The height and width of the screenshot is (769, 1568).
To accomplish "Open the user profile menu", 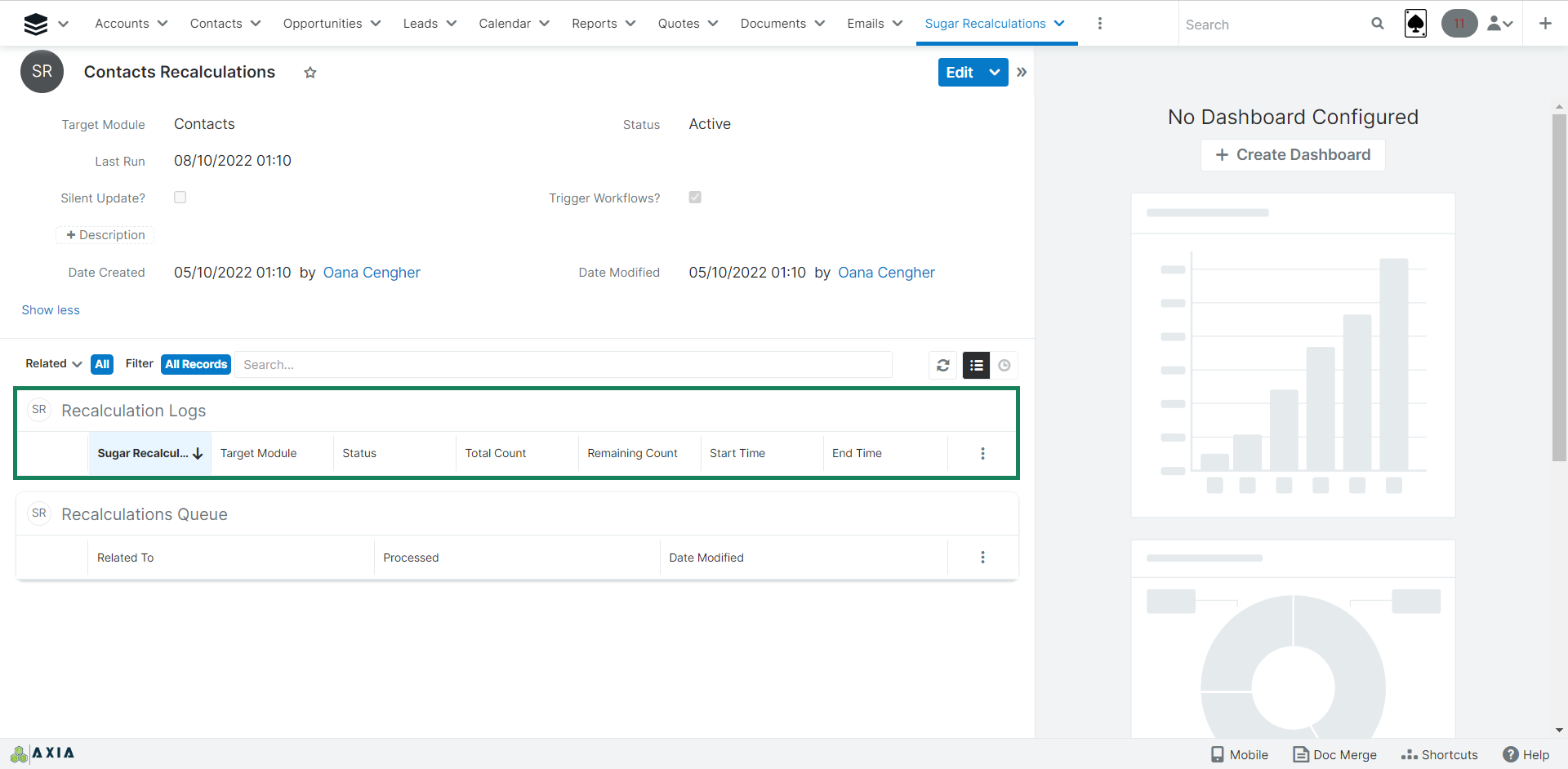I will 1500,24.
